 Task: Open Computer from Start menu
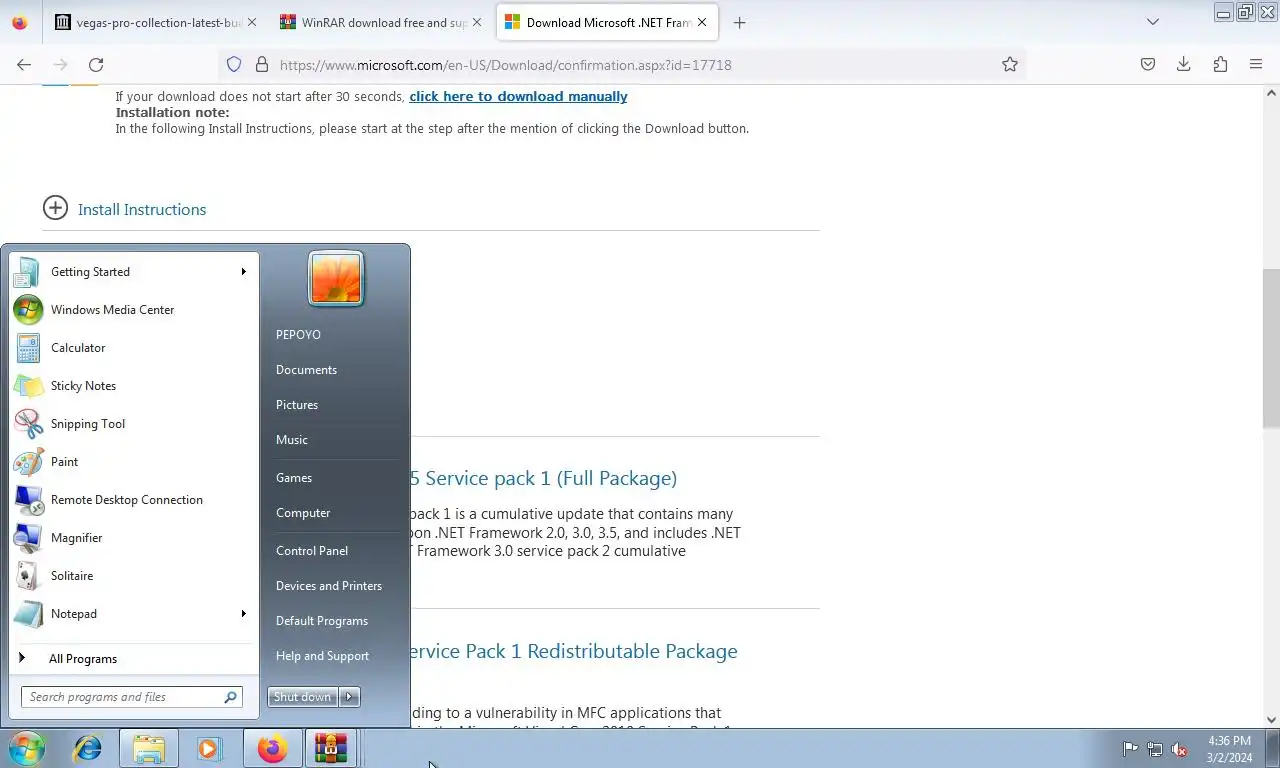click(303, 513)
